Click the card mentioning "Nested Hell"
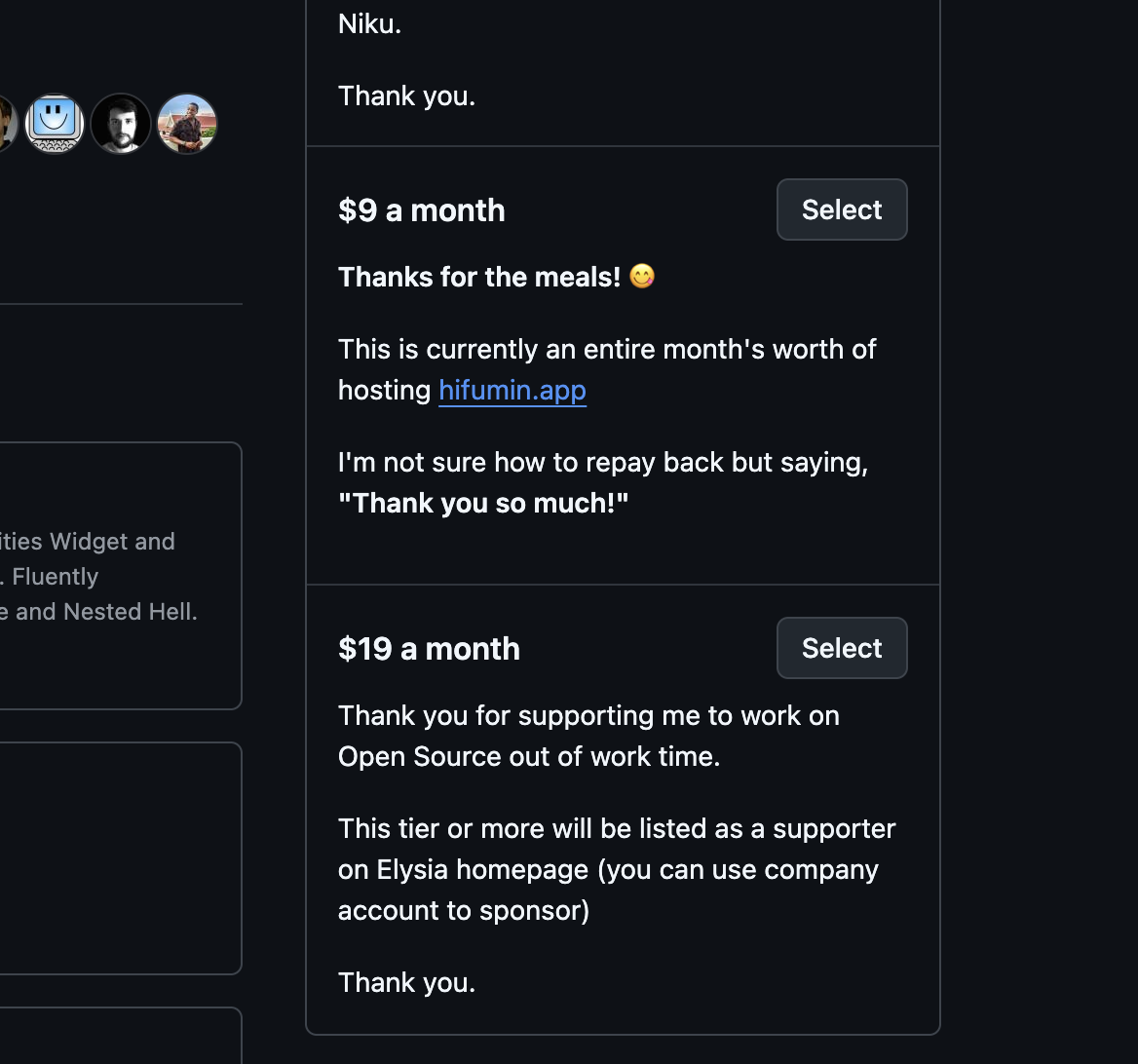Viewport: 1138px width, 1064px height. (x=117, y=576)
